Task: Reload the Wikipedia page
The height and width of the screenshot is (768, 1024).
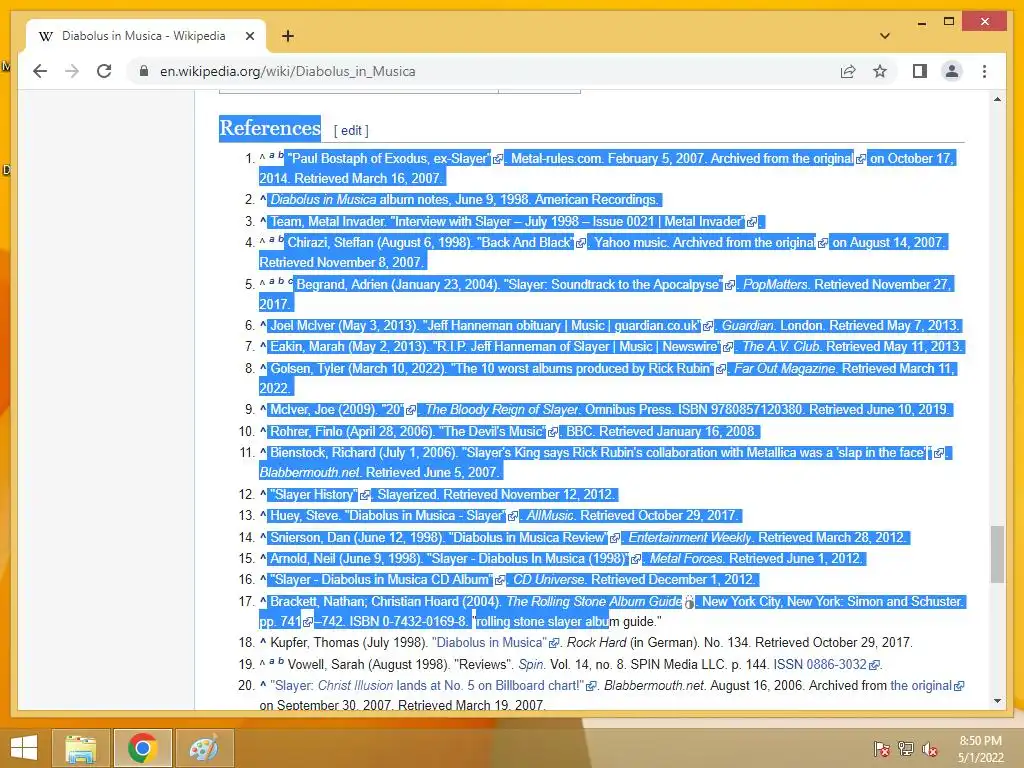Action: pos(104,71)
